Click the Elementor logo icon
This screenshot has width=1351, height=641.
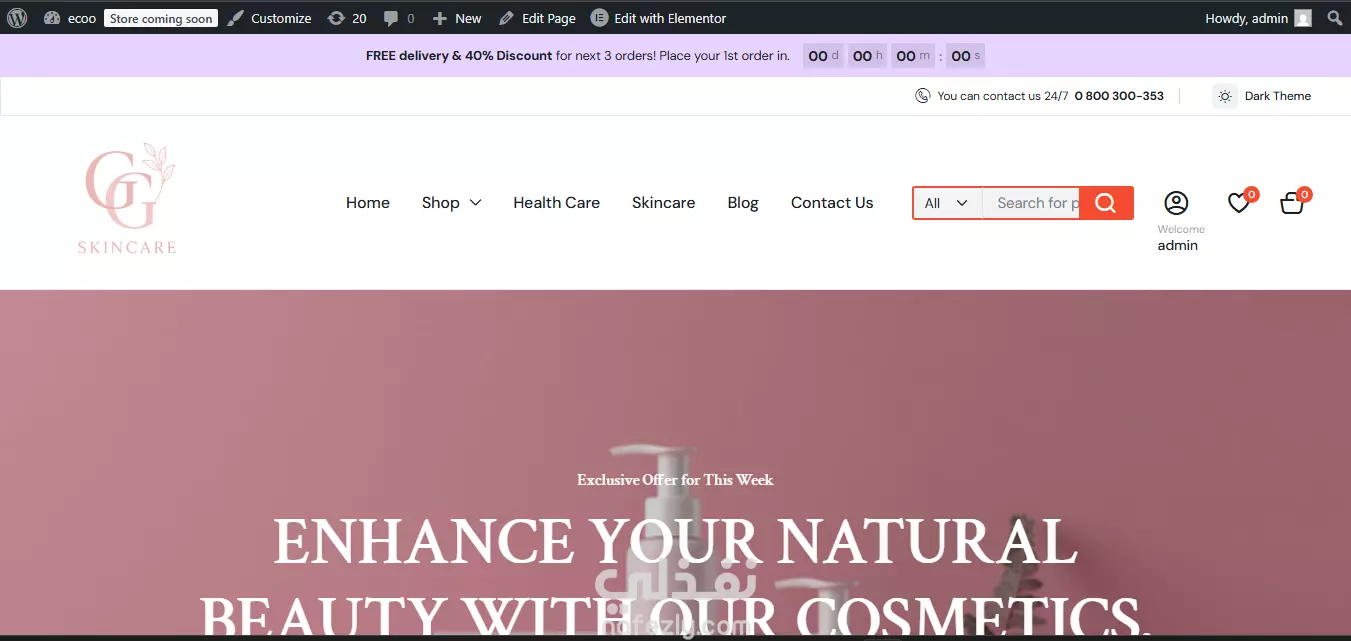click(599, 18)
